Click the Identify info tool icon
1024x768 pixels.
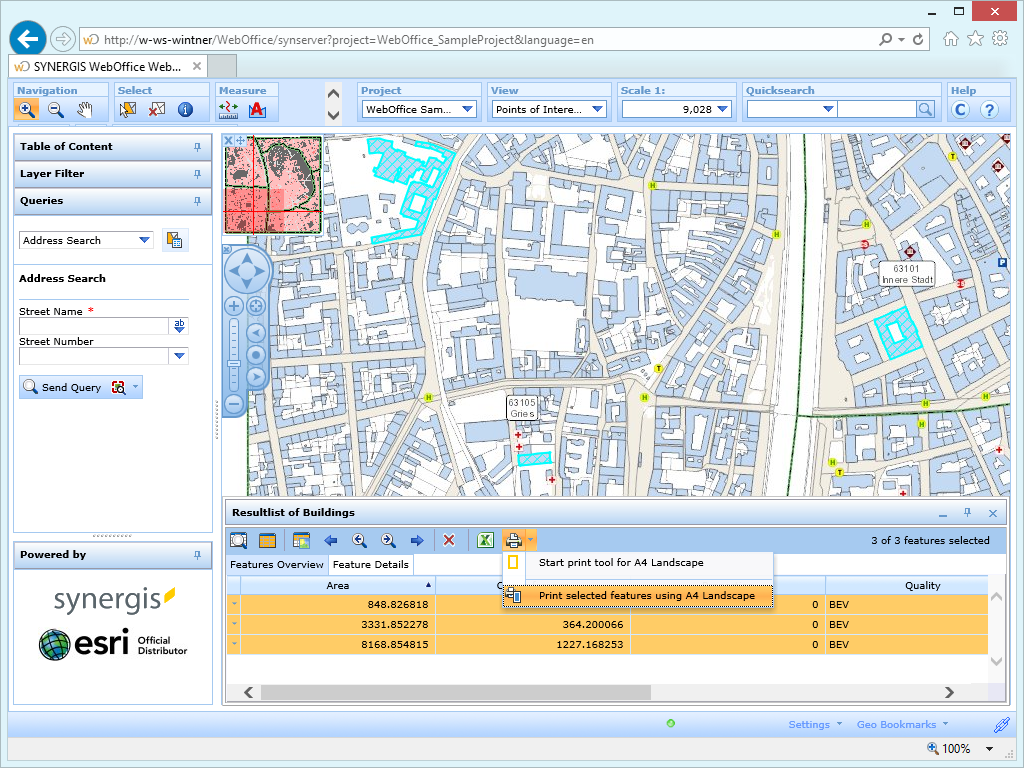pos(185,110)
